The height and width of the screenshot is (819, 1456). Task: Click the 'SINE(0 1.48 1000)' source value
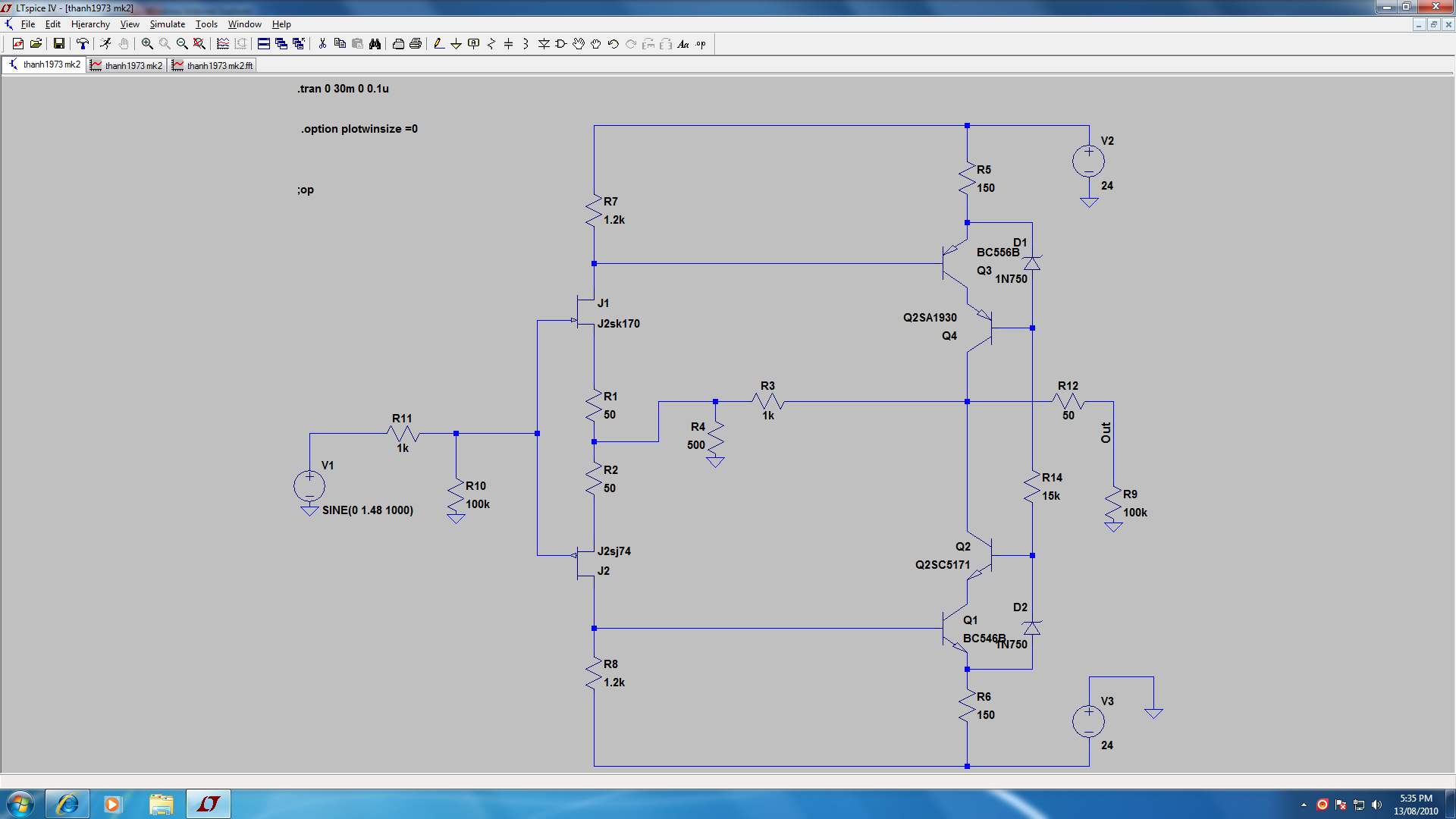tap(368, 510)
